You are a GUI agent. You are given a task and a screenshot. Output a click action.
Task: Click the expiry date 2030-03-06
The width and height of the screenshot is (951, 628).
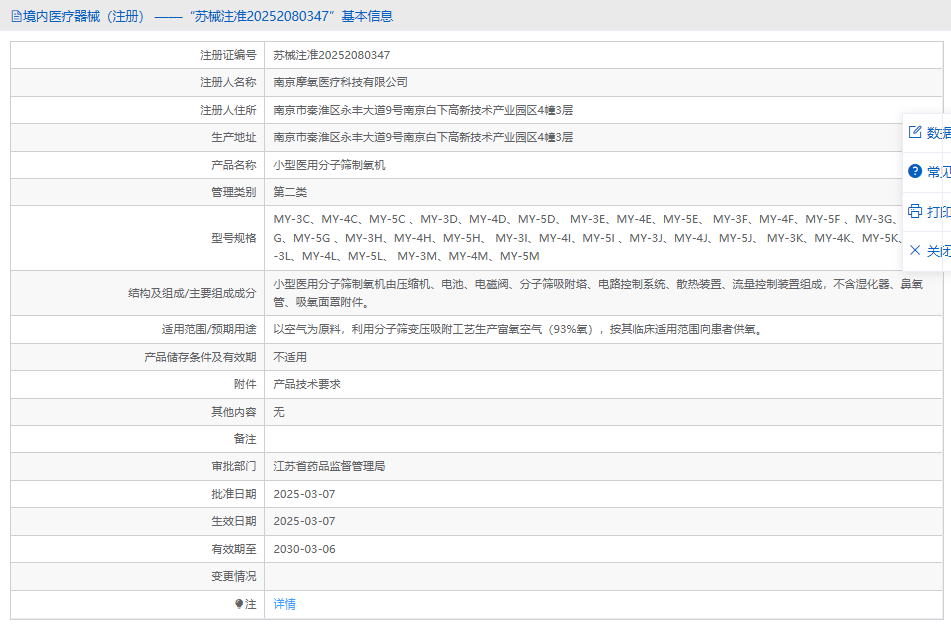304,549
